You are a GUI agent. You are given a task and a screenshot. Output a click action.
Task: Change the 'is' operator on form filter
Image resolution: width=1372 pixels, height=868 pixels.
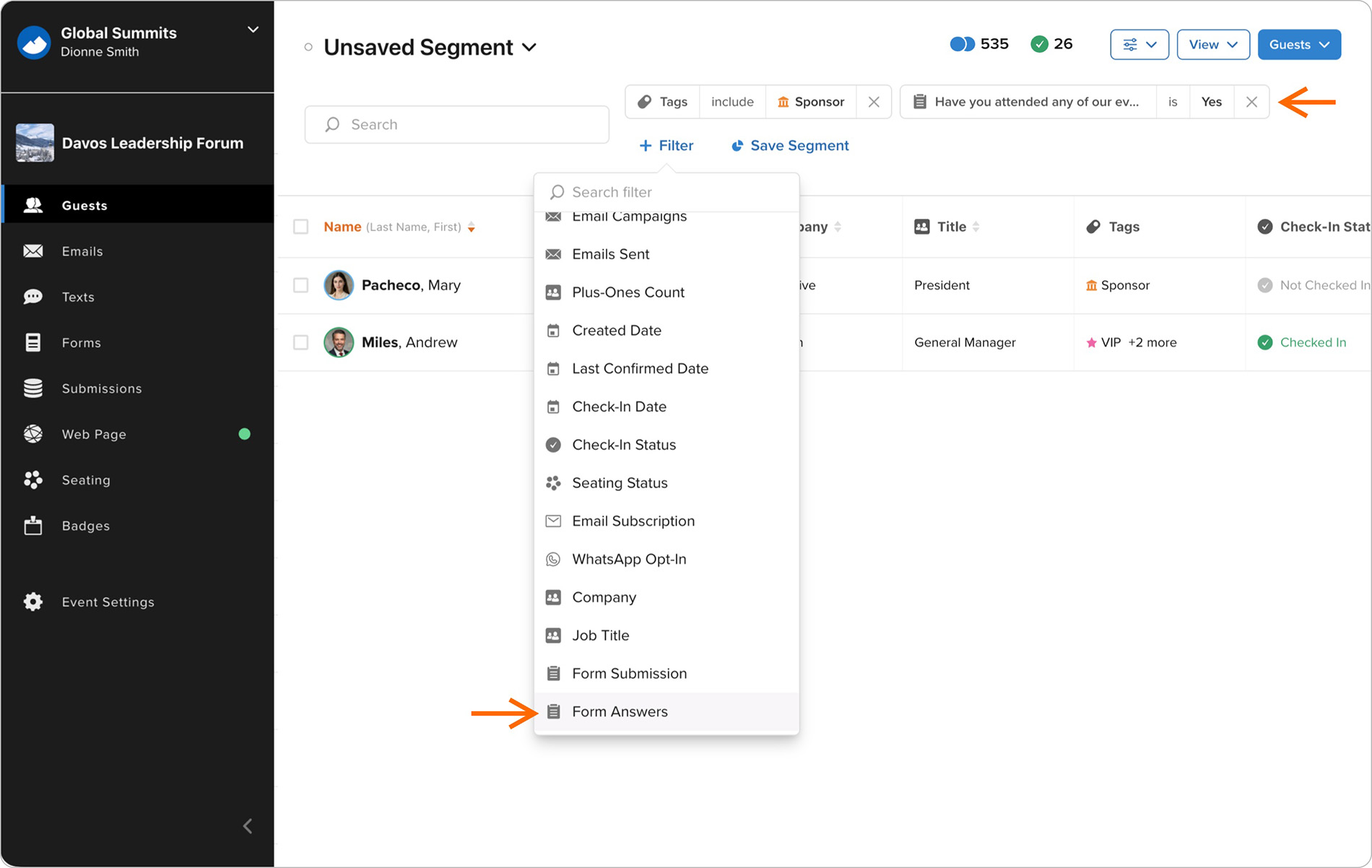[x=1173, y=102]
